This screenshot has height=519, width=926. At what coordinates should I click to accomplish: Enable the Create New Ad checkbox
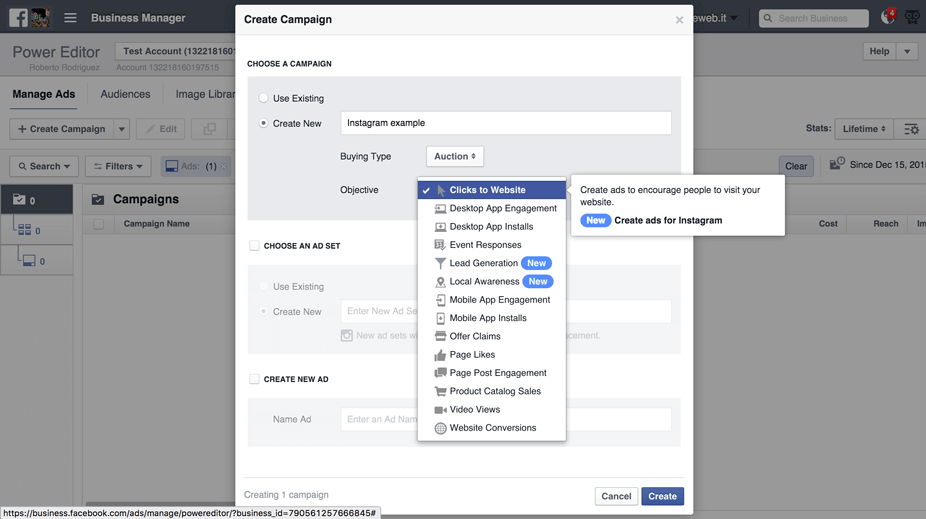pos(254,379)
